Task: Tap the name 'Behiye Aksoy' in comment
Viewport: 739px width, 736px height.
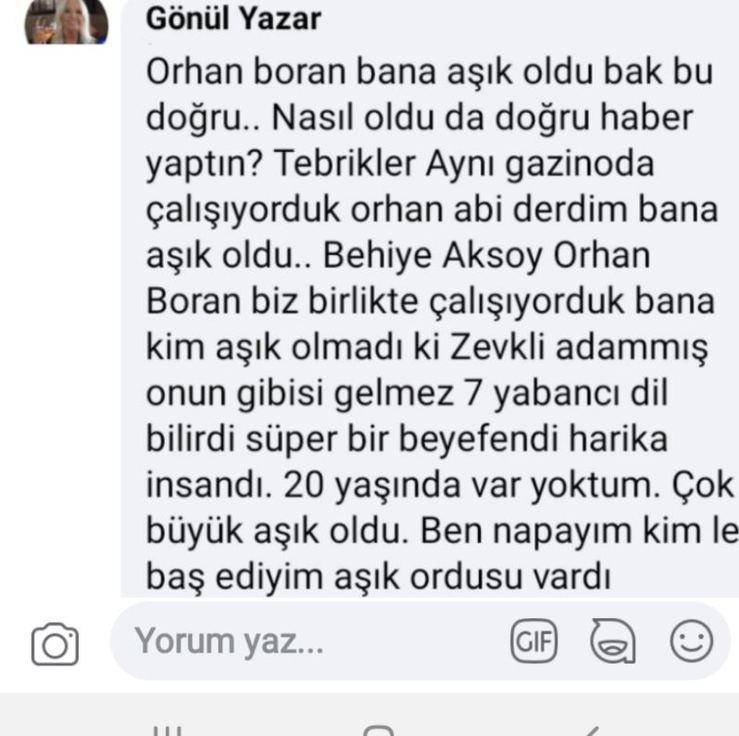Action: [x=433, y=256]
